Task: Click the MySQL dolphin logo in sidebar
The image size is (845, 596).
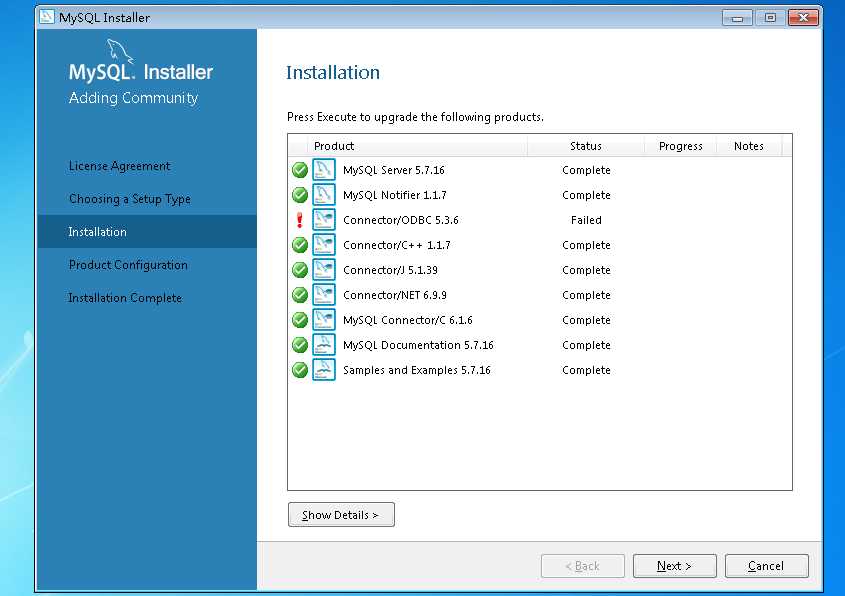Action: [x=120, y=51]
